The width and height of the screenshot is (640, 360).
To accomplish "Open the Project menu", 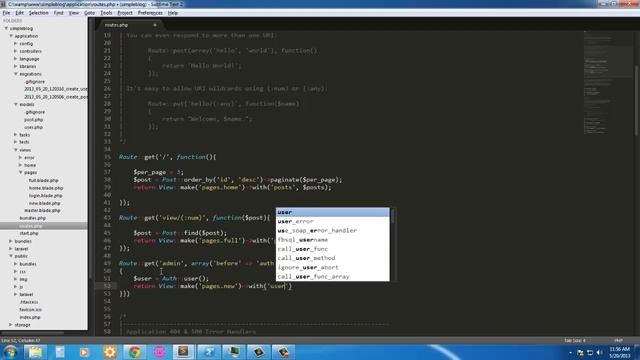I will tap(125, 13).
